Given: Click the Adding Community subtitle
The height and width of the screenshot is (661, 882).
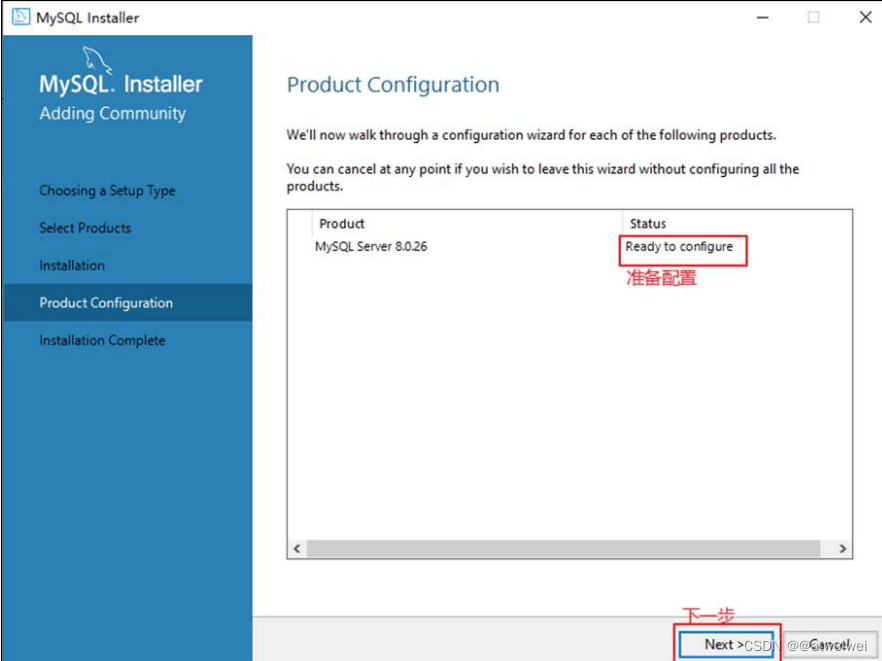Looking at the screenshot, I should [112, 114].
